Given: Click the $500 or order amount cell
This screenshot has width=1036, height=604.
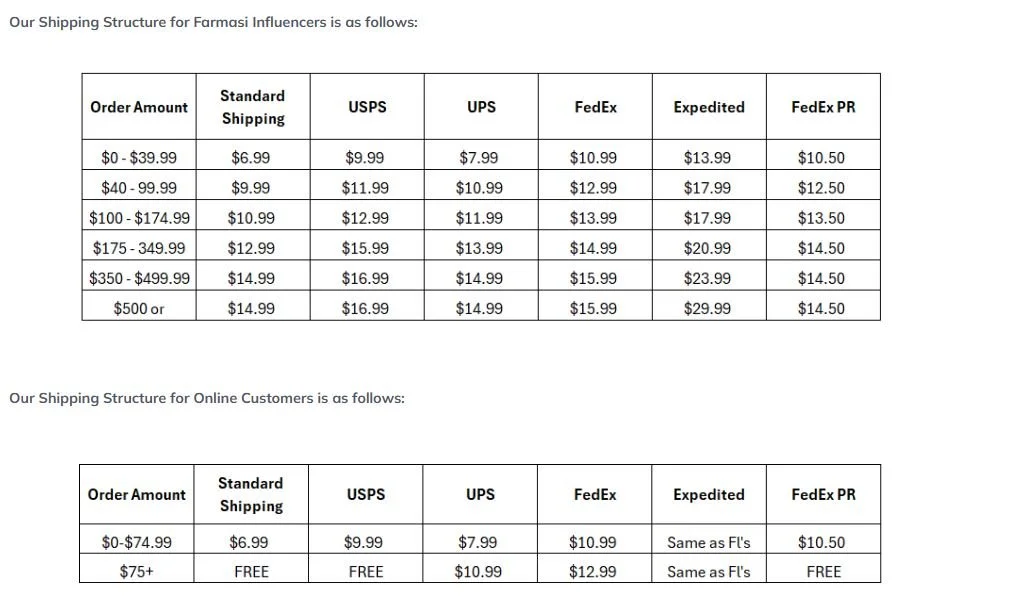Looking at the screenshot, I should 139,309.
